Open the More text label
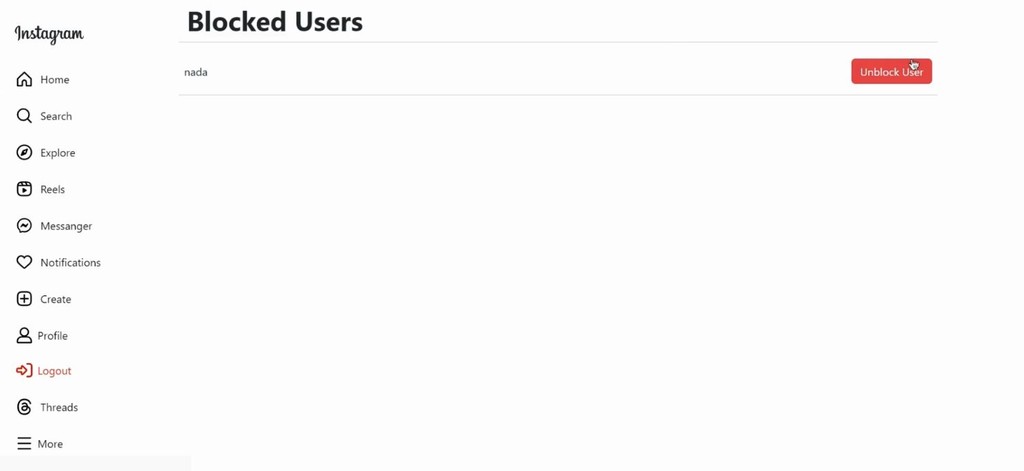The width and height of the screenshot is (1024, 471). click(x=50, y=444)
